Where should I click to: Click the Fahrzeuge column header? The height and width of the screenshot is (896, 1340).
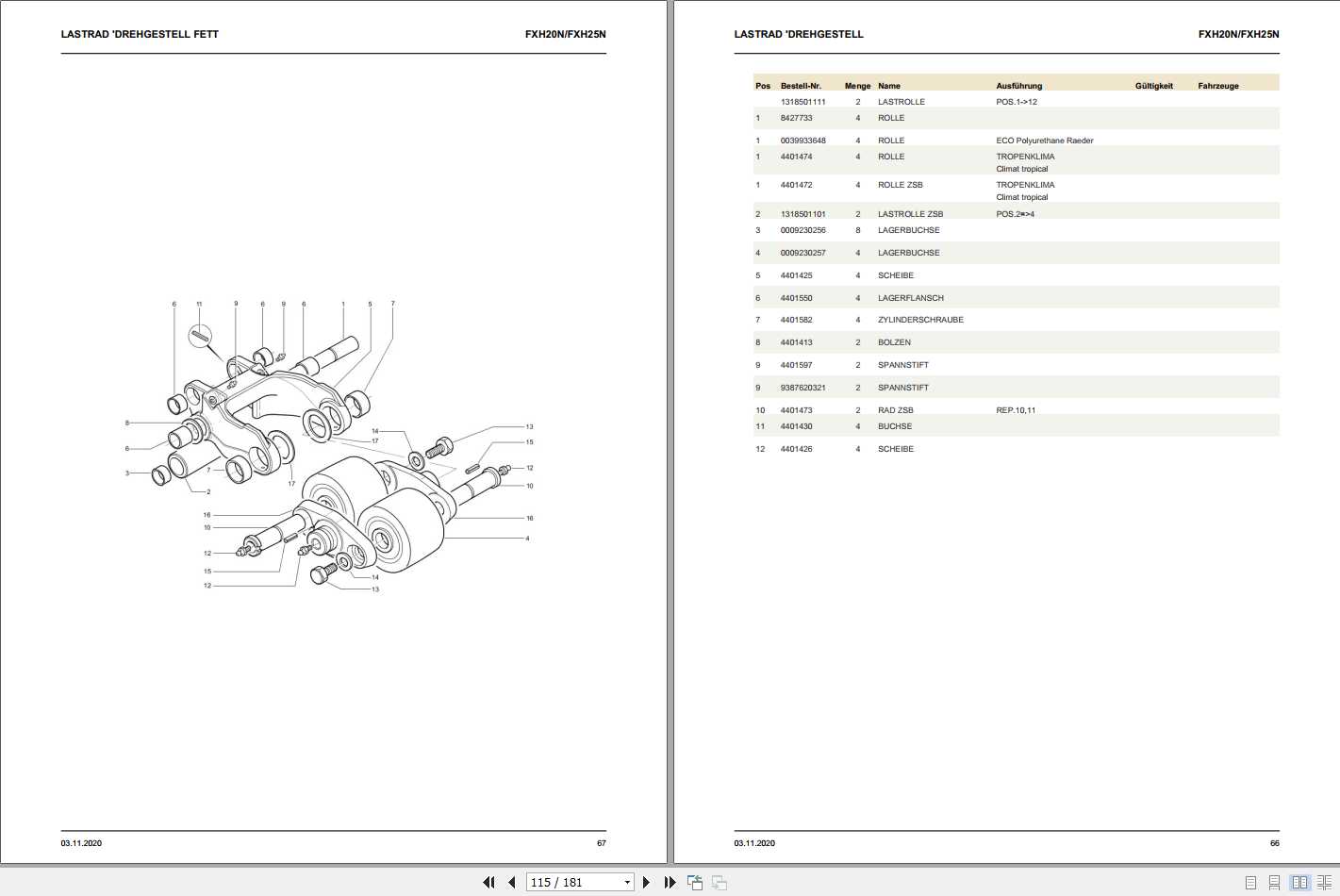point(1218,86)
